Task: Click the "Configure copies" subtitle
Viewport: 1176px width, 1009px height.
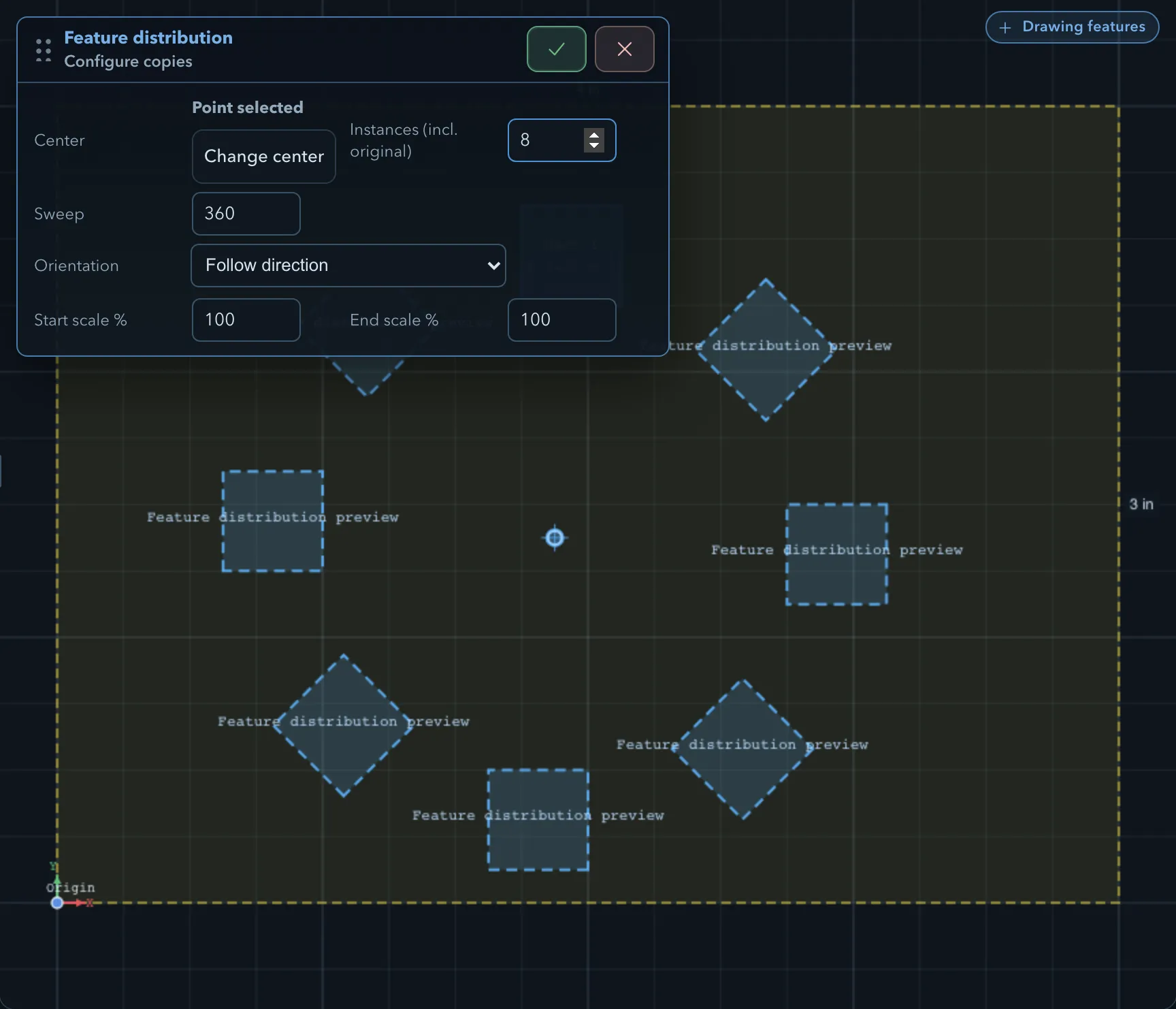Action: click(x=128, y=61)
